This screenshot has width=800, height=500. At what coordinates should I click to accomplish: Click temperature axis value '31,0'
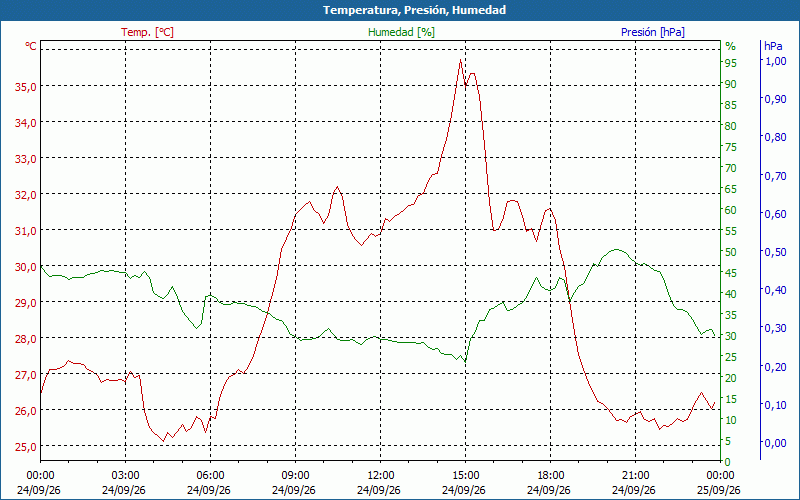pyautogui.click(x=26, y=231)
